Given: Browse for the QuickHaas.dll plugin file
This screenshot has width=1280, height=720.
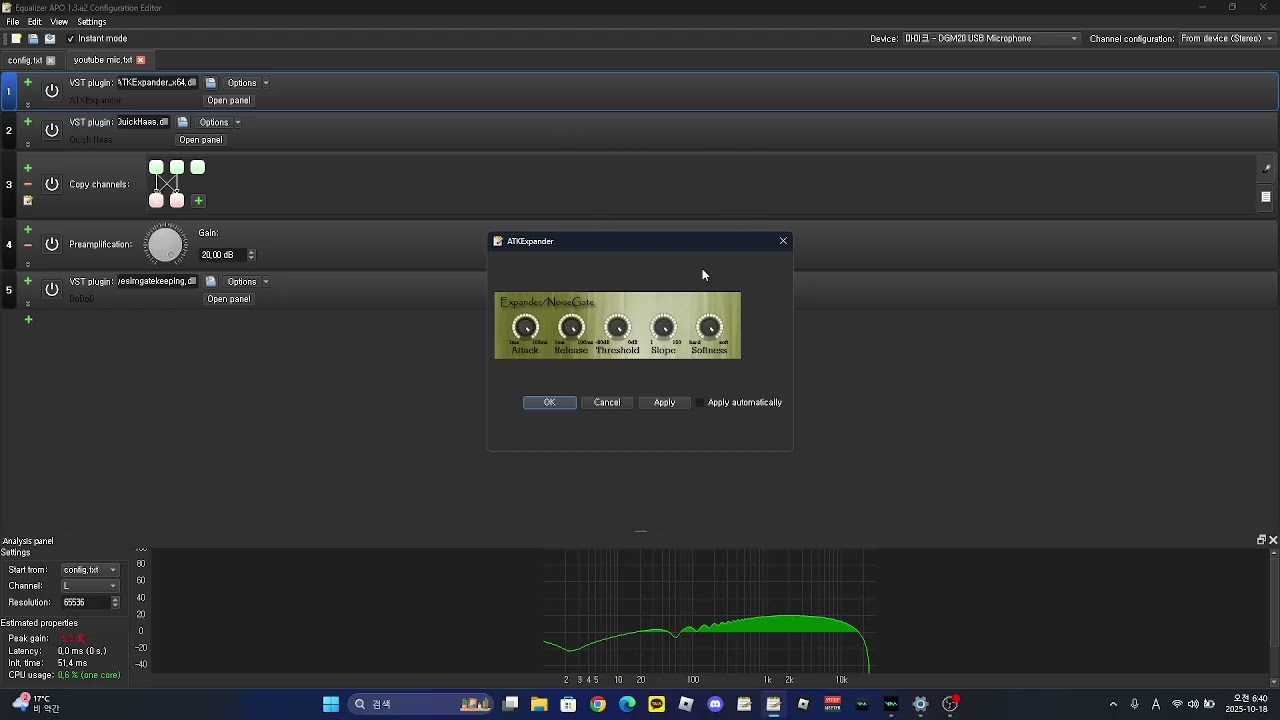Looking at the screenshot, I should pyautogui.click(x=182, y=122).
